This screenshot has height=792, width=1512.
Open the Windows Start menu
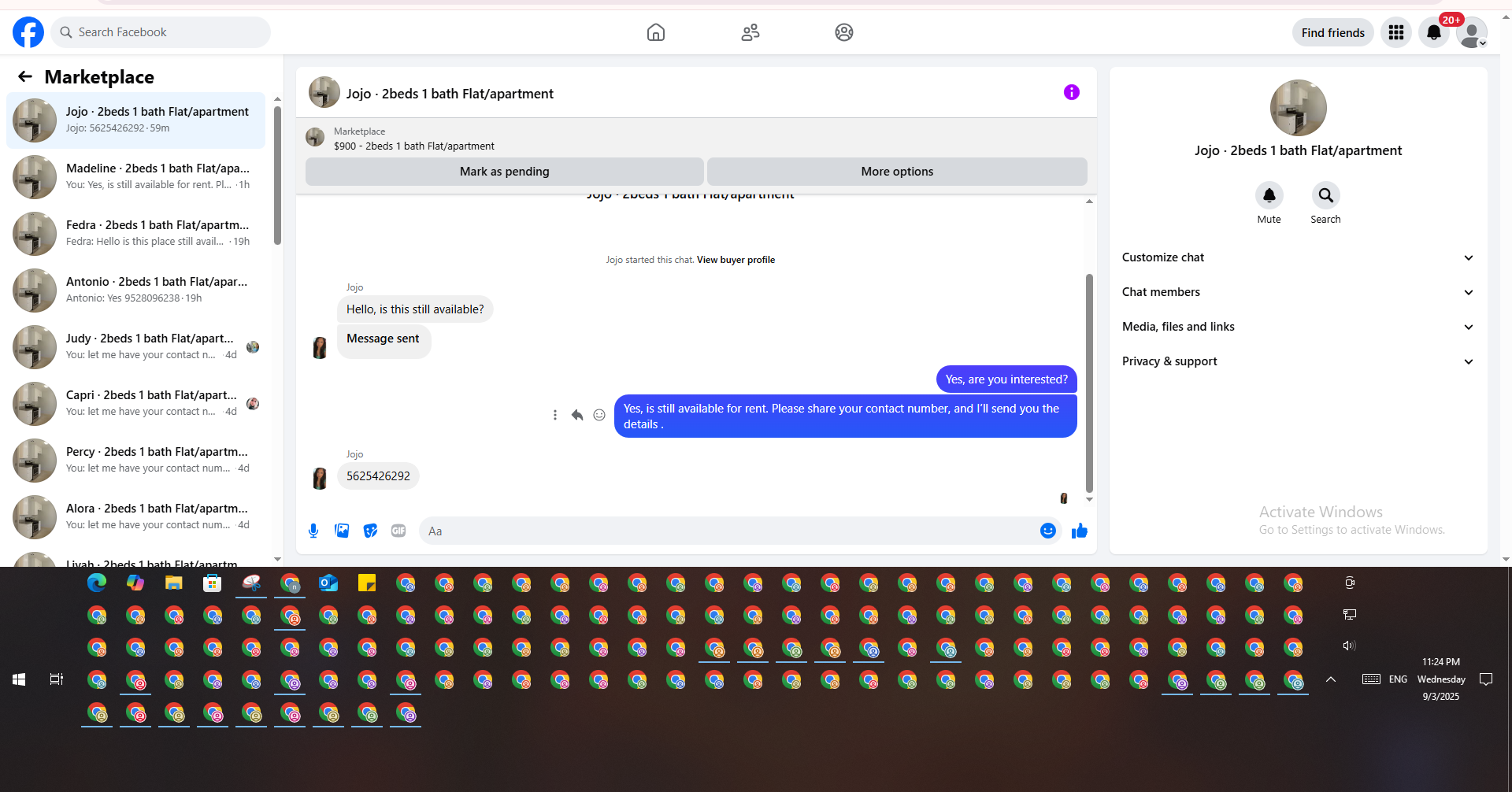(19, 679)
